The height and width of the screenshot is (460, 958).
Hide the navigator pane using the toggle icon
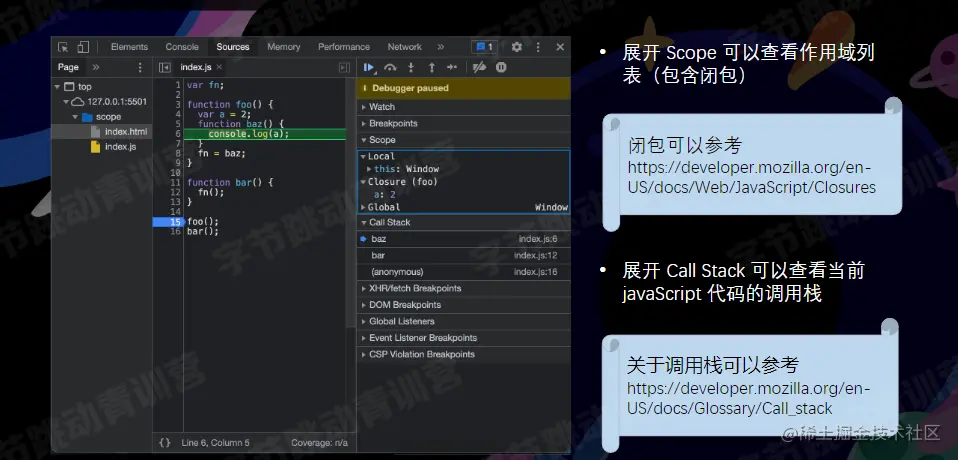click(164, 67)
